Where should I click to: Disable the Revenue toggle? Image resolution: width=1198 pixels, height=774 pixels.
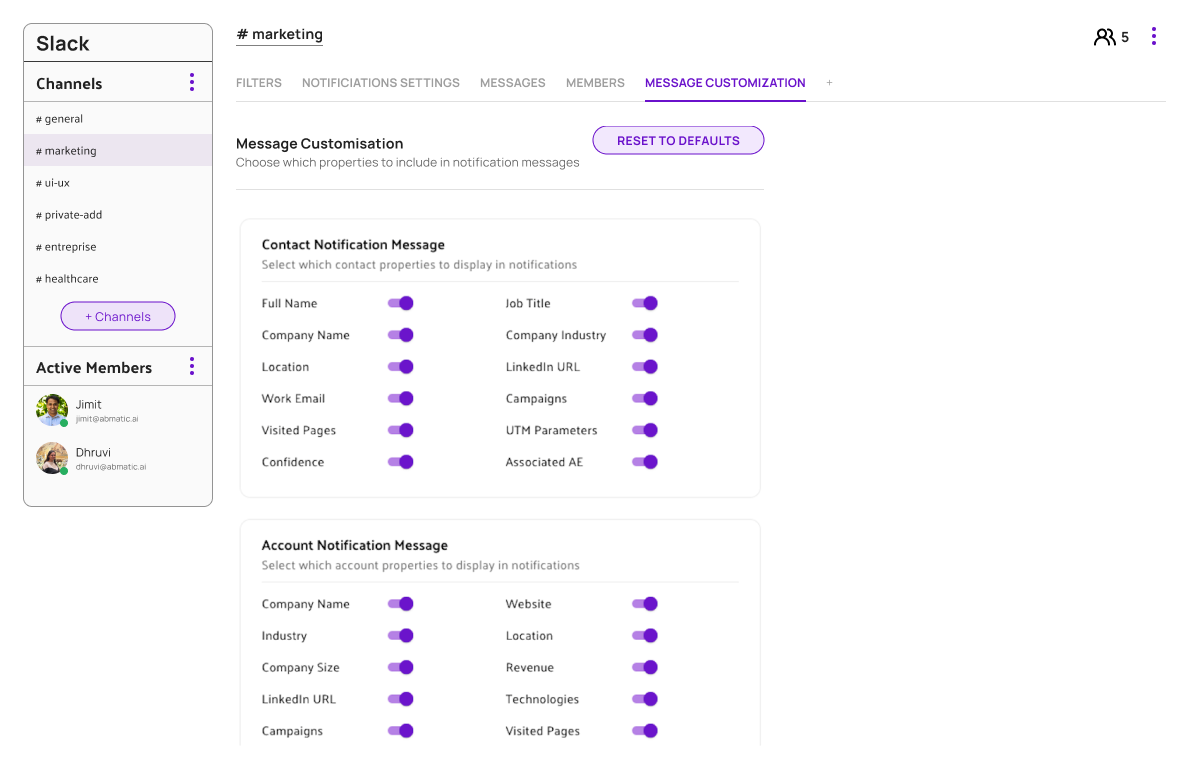tap(645, 667)
